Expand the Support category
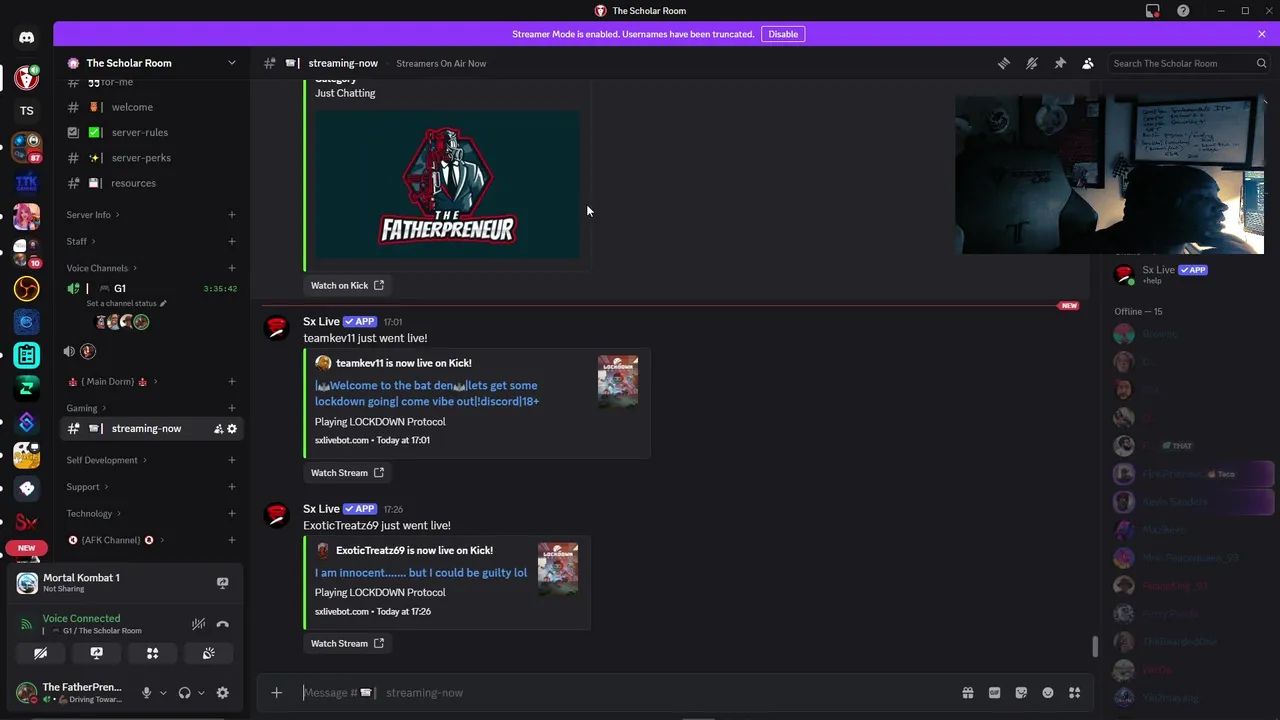 point(87,487)
